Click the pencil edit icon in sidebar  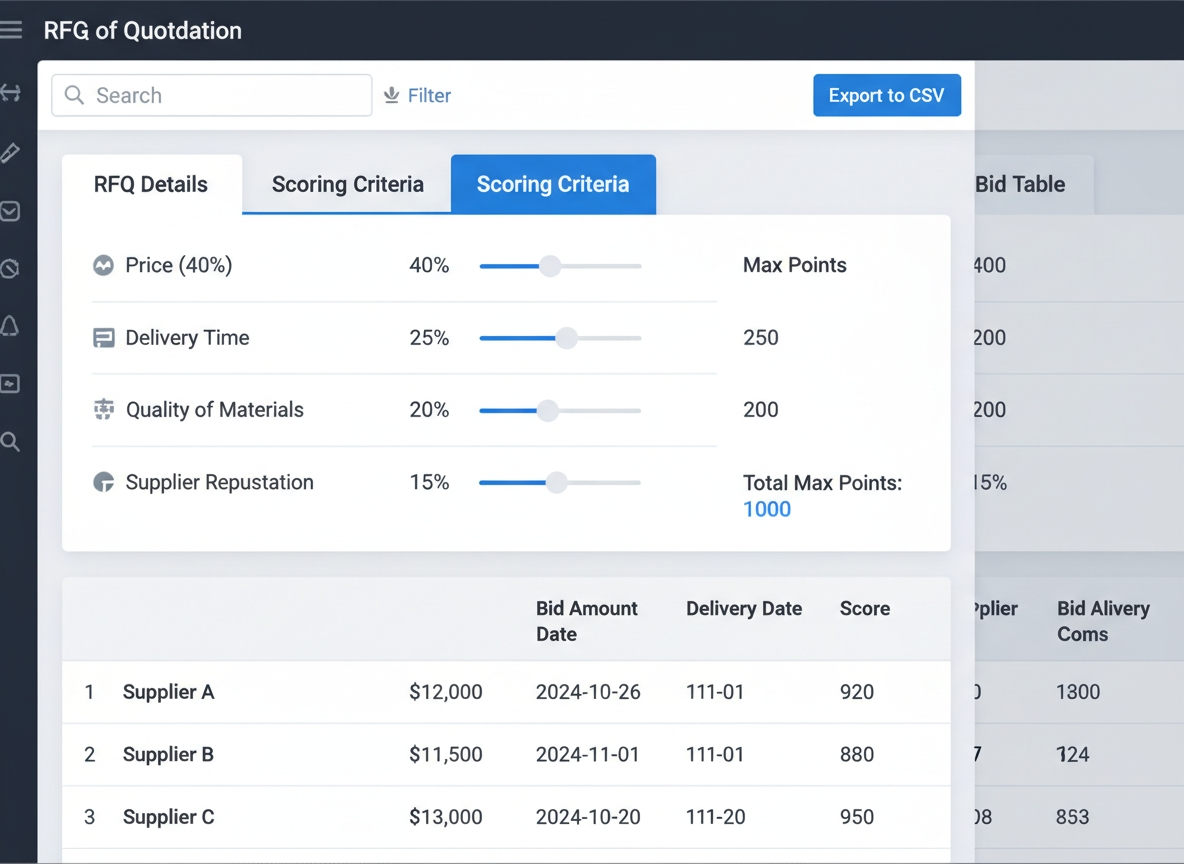(10, 153)
